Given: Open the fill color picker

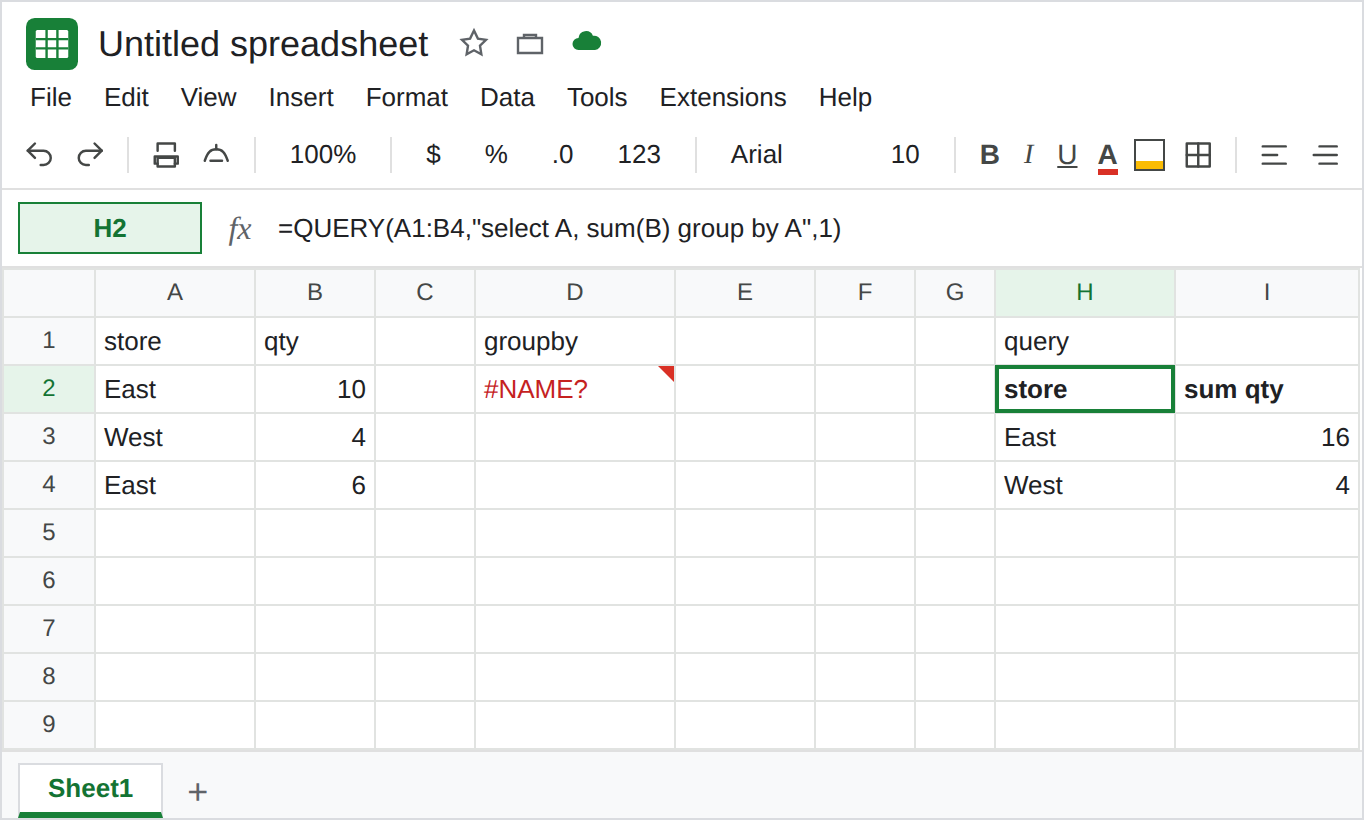Looking at the screenshot, I should pyautogui.click(x=1149, y=155).
